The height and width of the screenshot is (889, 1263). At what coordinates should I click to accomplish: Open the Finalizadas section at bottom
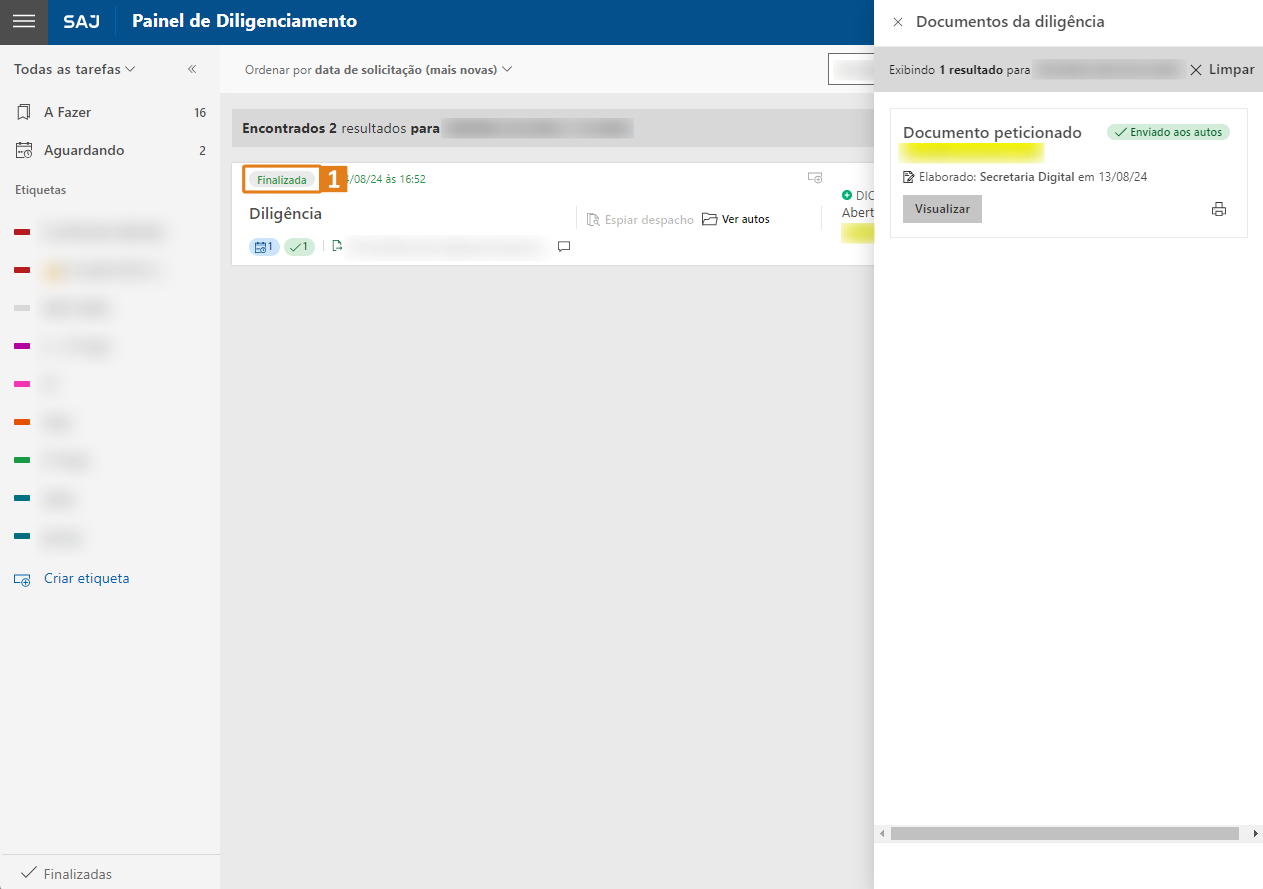pyautogui.click(x=77, y=874)
